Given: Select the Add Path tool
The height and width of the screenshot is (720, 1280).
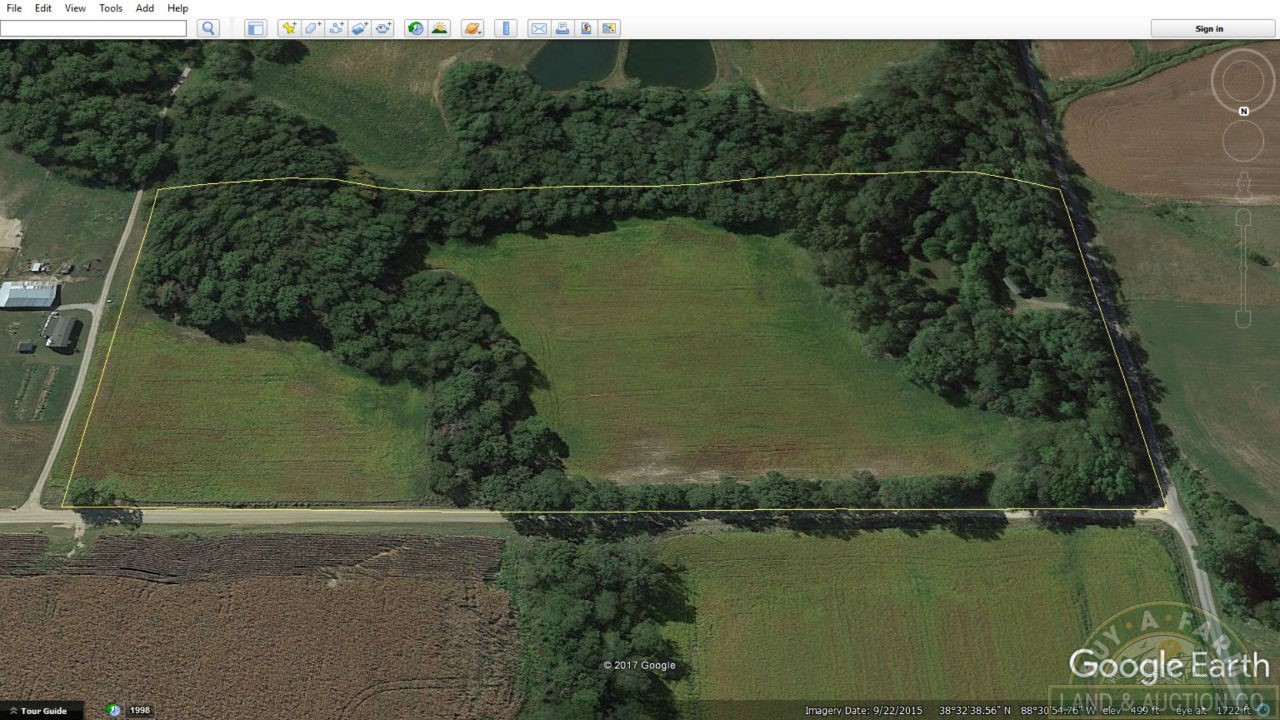Looking at the screenshot, I should [x=336, y=28].
